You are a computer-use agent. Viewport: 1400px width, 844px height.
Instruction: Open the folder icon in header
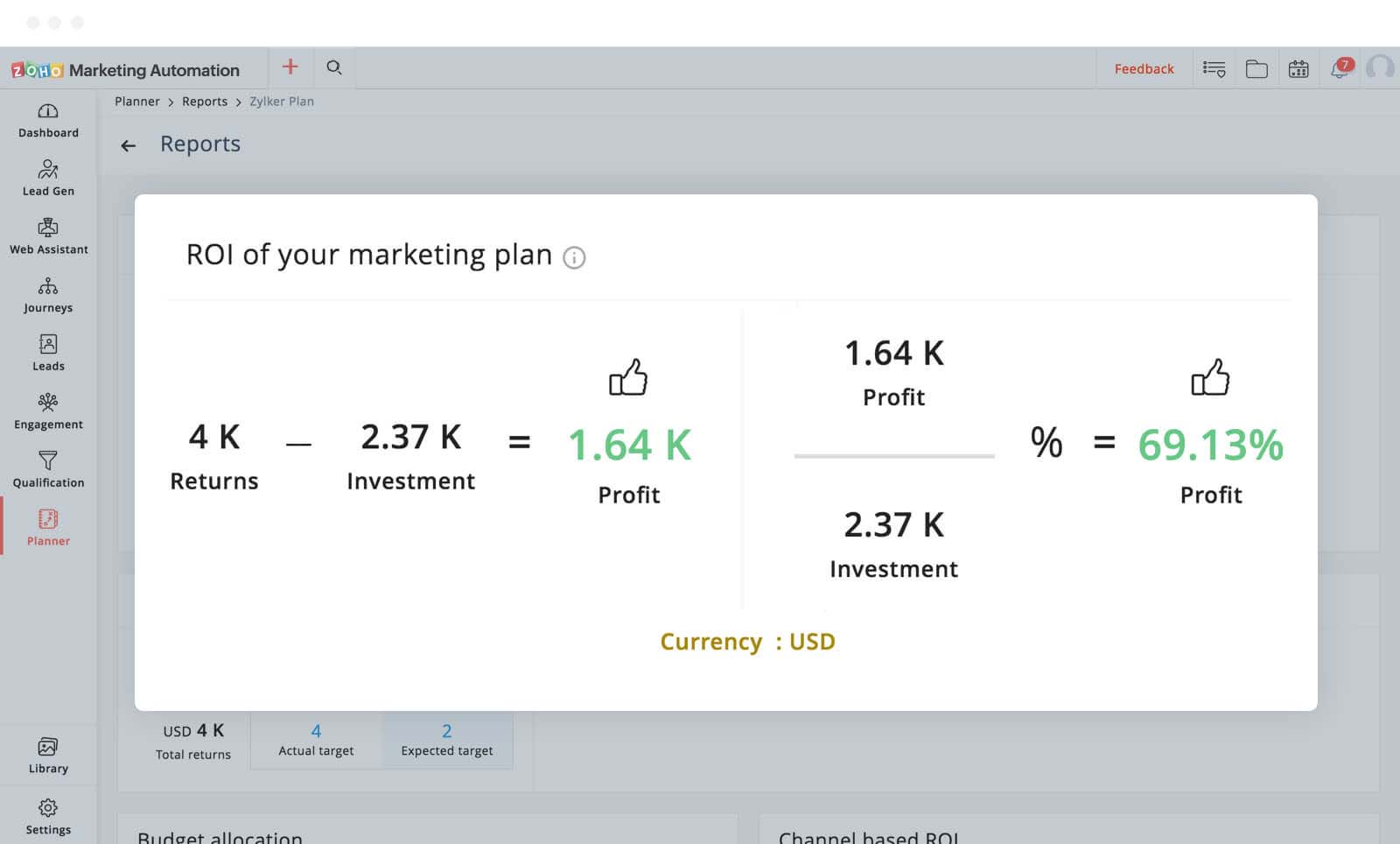[1256, 69]
